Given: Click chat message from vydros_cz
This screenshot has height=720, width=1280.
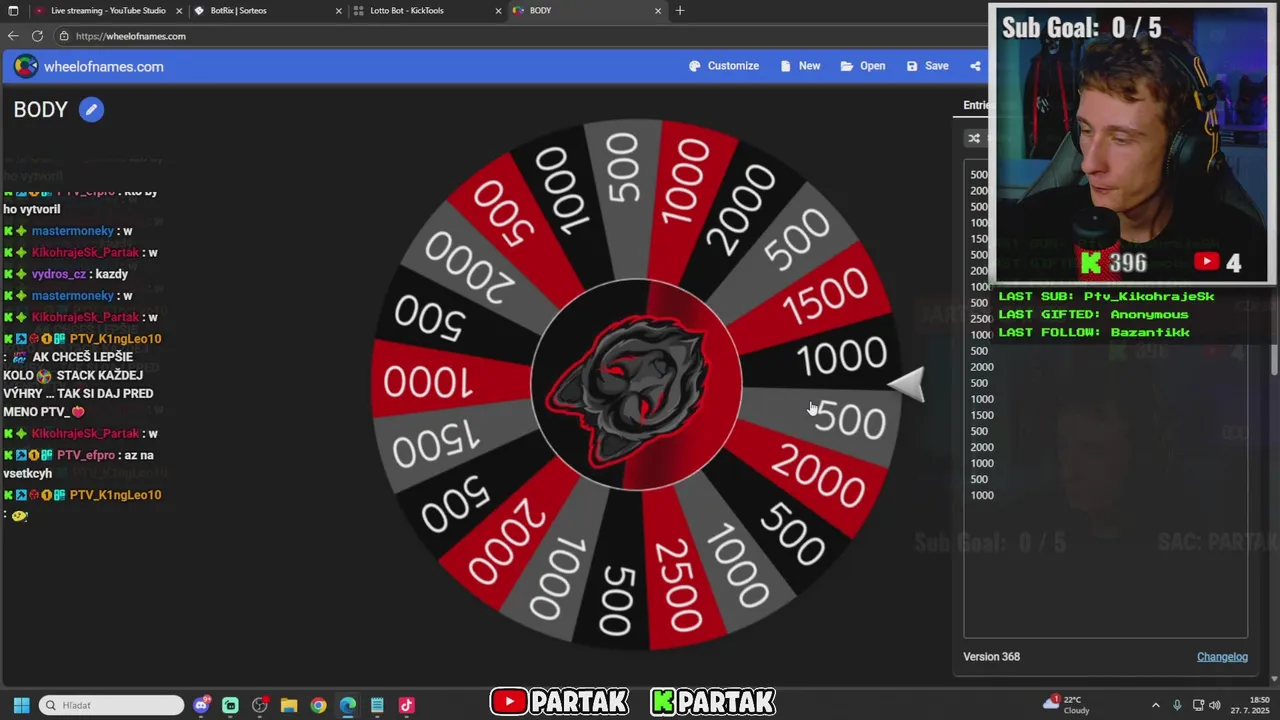Looking at the screenshot, I should 66,274.
